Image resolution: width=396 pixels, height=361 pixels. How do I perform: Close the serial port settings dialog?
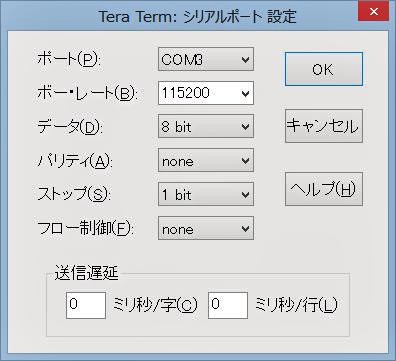pyautogui.click(x=374, y=12)
